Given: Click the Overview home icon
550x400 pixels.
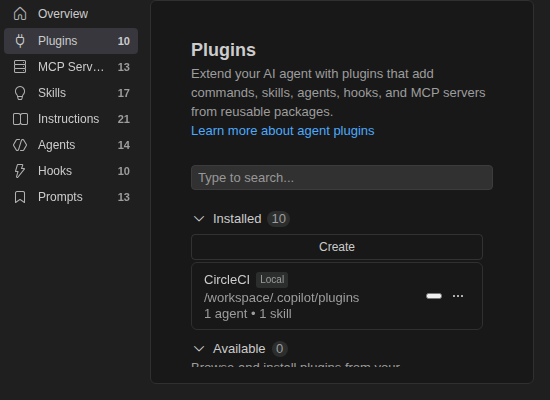Looking at the screenshot, I should [x=20, y=14].
